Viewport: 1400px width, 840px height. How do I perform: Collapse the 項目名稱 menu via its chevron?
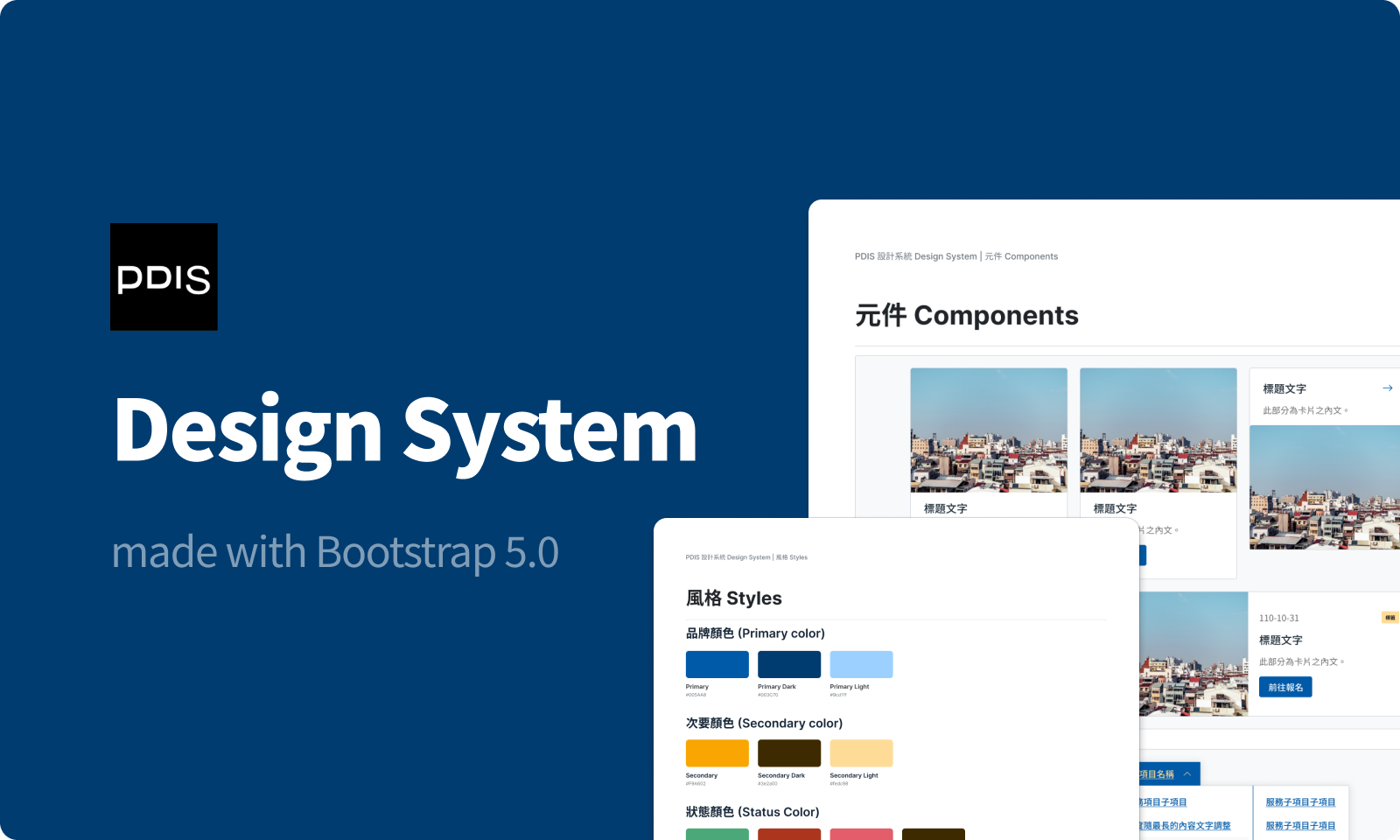(1187, 774)
